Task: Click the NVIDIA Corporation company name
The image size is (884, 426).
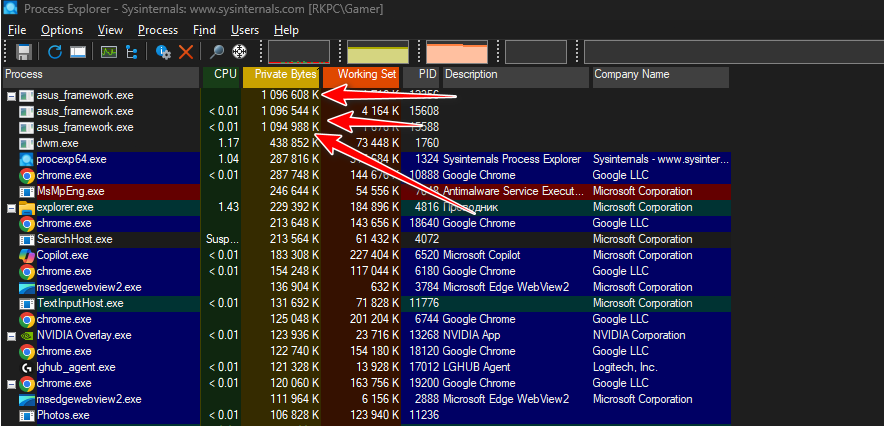Action: tap(639, 335)
